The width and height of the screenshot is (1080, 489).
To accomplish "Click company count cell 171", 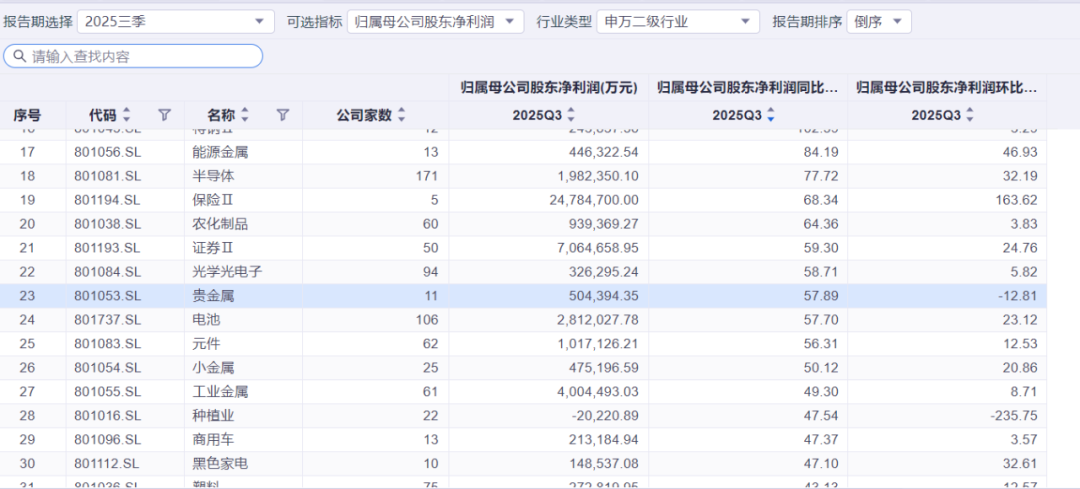I will click(x=427, y=176).
